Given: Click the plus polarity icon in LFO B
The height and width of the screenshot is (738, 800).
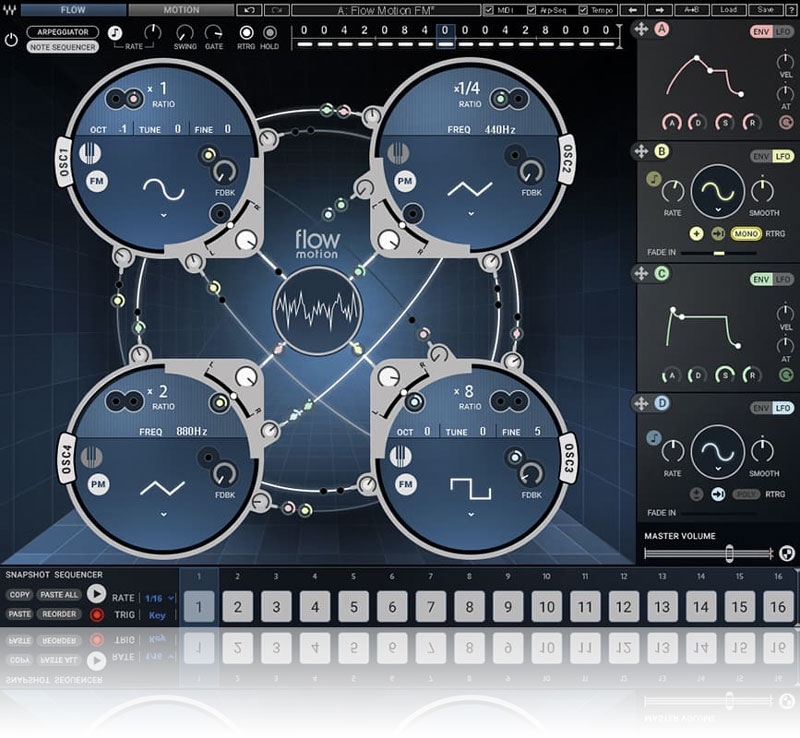Looking at the screenshot, I should pos(696,233).
